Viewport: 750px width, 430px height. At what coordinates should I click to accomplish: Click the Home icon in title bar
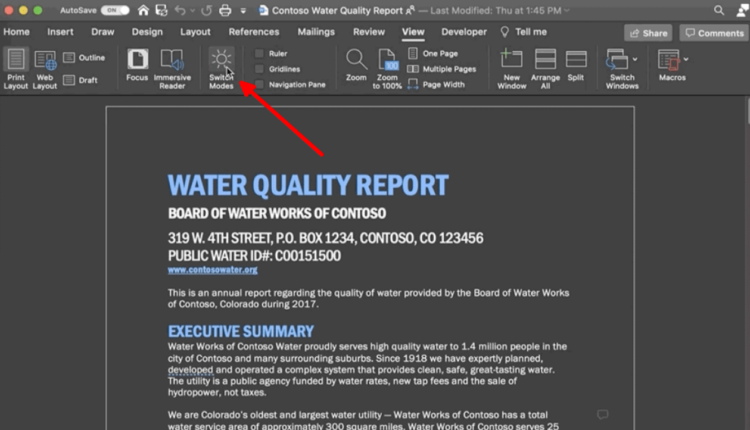tap(143, 10)
